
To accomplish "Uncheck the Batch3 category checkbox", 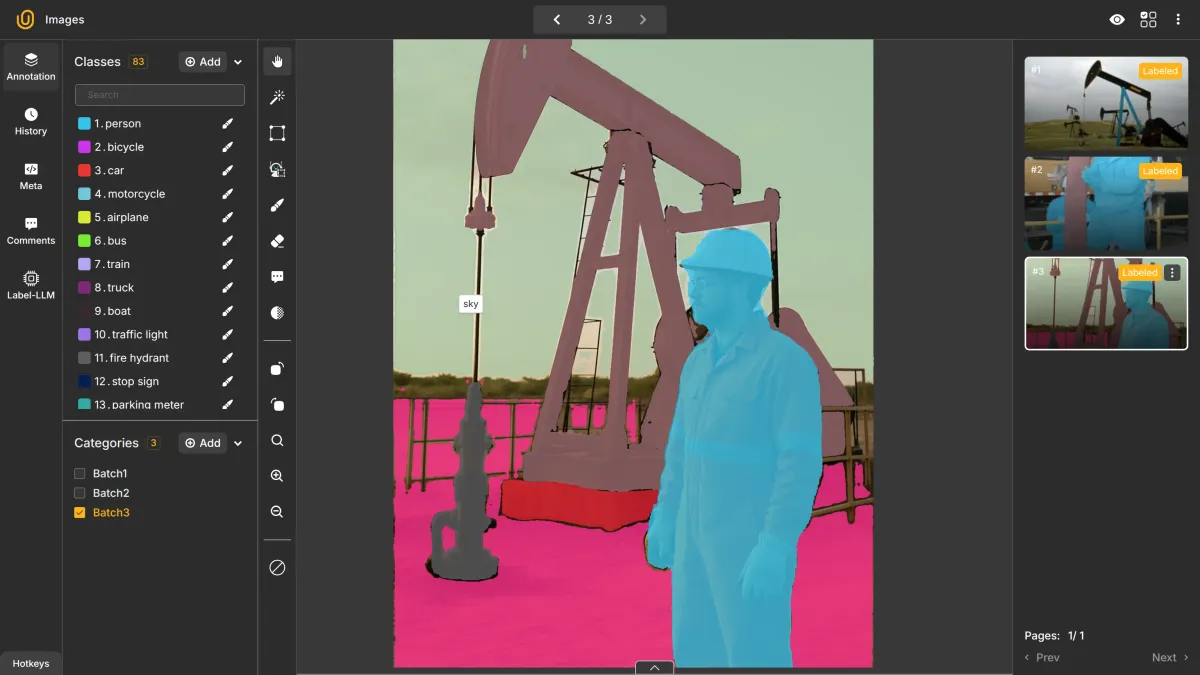I will pyautogui.click(x=80, y=513).
